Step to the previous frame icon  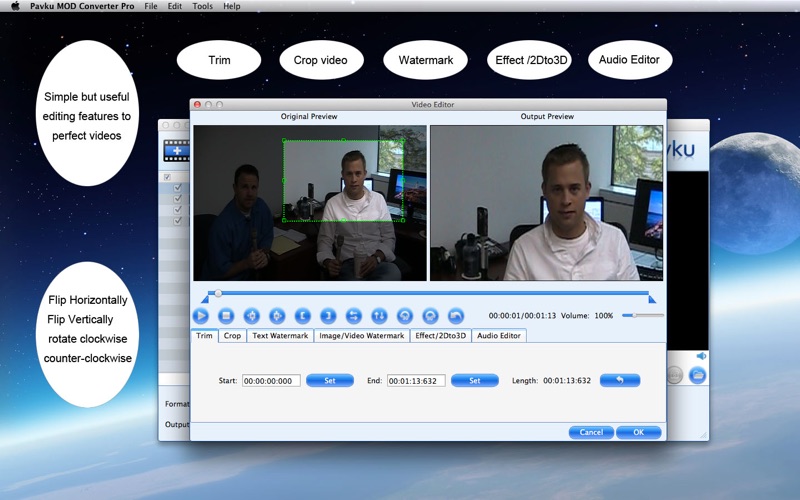[x=252, y=316]
